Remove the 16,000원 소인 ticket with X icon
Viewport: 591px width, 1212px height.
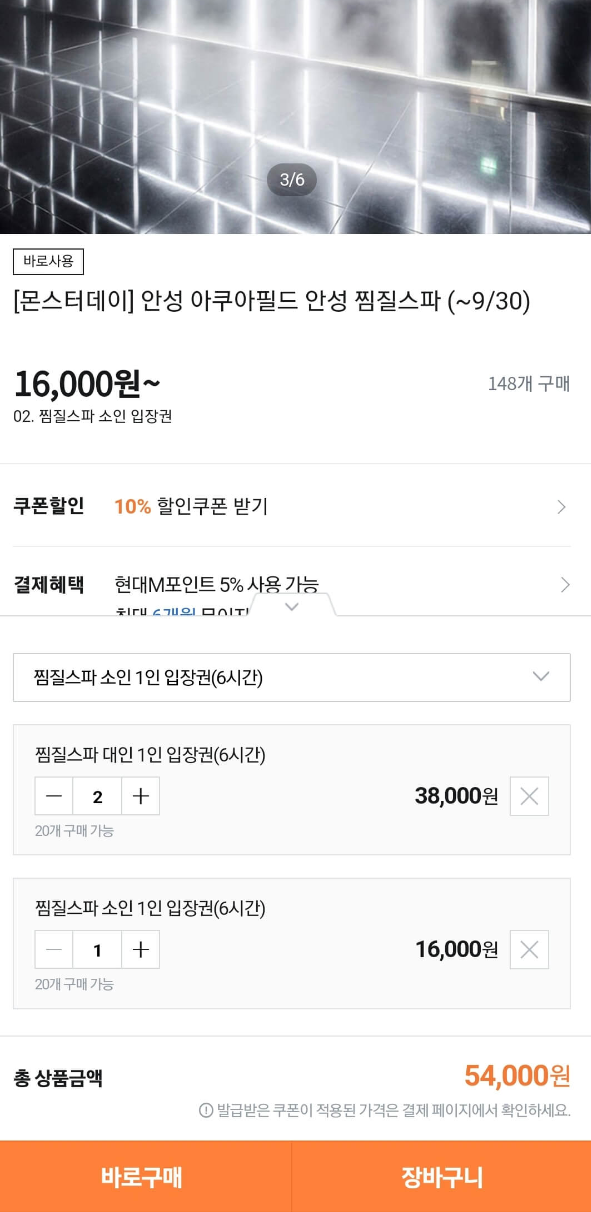coord(528,949)
